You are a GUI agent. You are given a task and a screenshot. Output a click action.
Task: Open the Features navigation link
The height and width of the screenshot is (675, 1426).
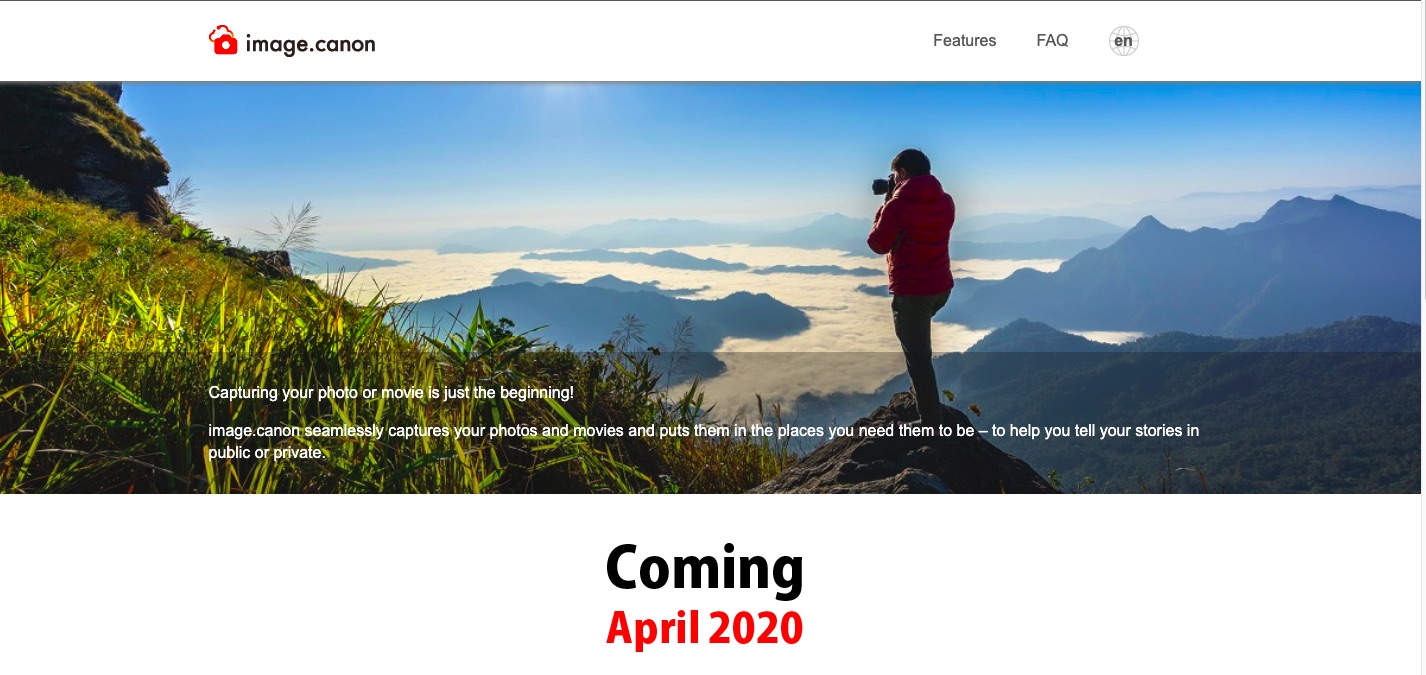[x=964, y=41]
